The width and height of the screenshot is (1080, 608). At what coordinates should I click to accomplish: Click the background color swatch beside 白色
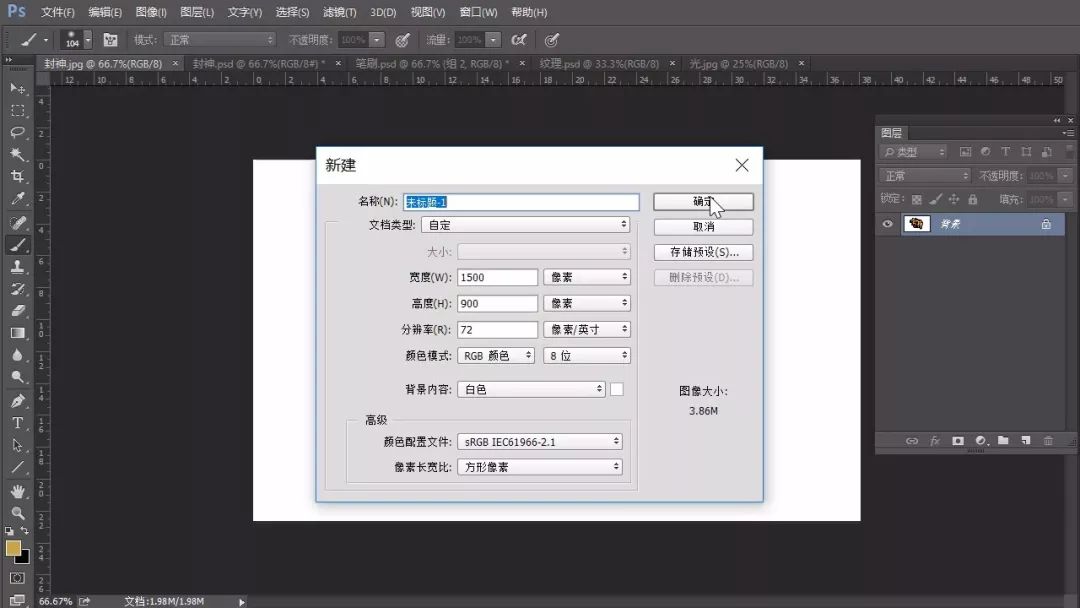pyautogui.click(x=616, y=389)
